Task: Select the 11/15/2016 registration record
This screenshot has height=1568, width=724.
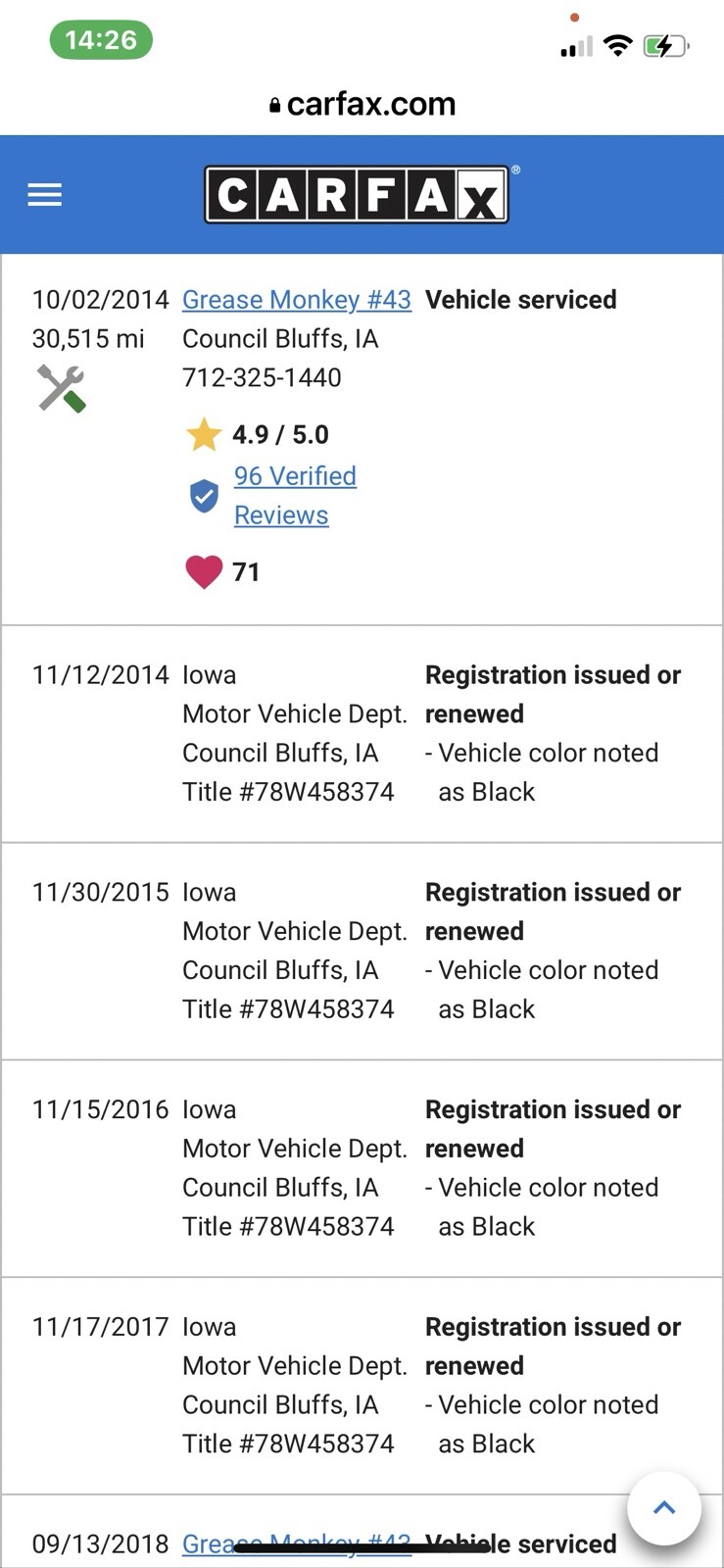Action: pos(362,1168)
